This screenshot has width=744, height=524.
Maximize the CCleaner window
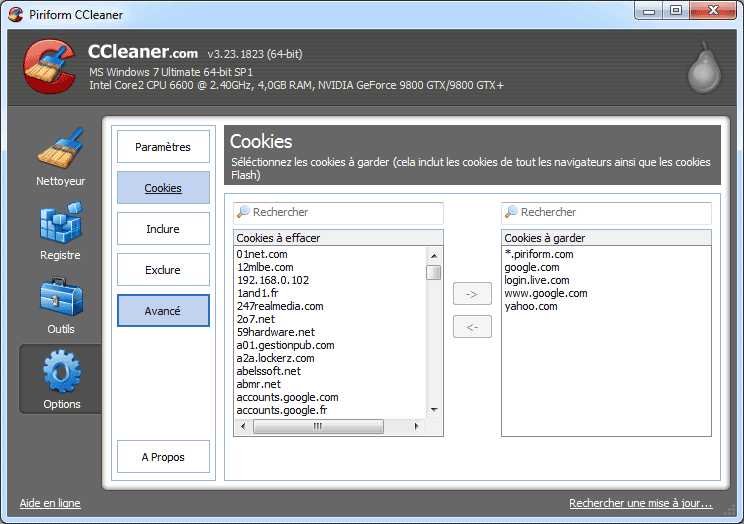coord(676,11)
